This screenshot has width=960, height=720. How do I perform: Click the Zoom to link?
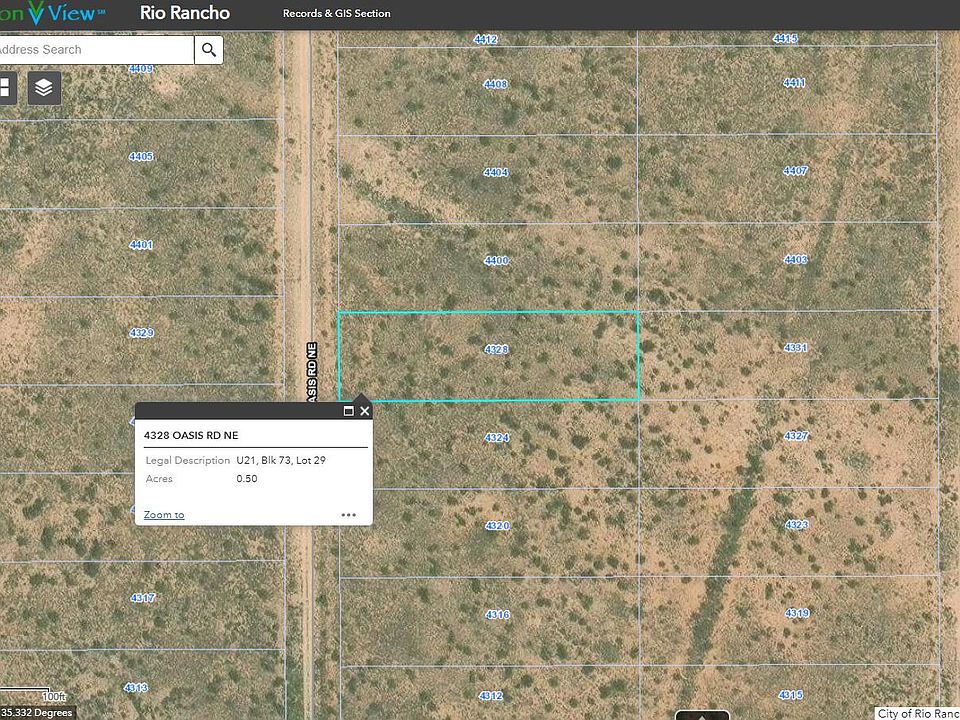tap(164, 515)
